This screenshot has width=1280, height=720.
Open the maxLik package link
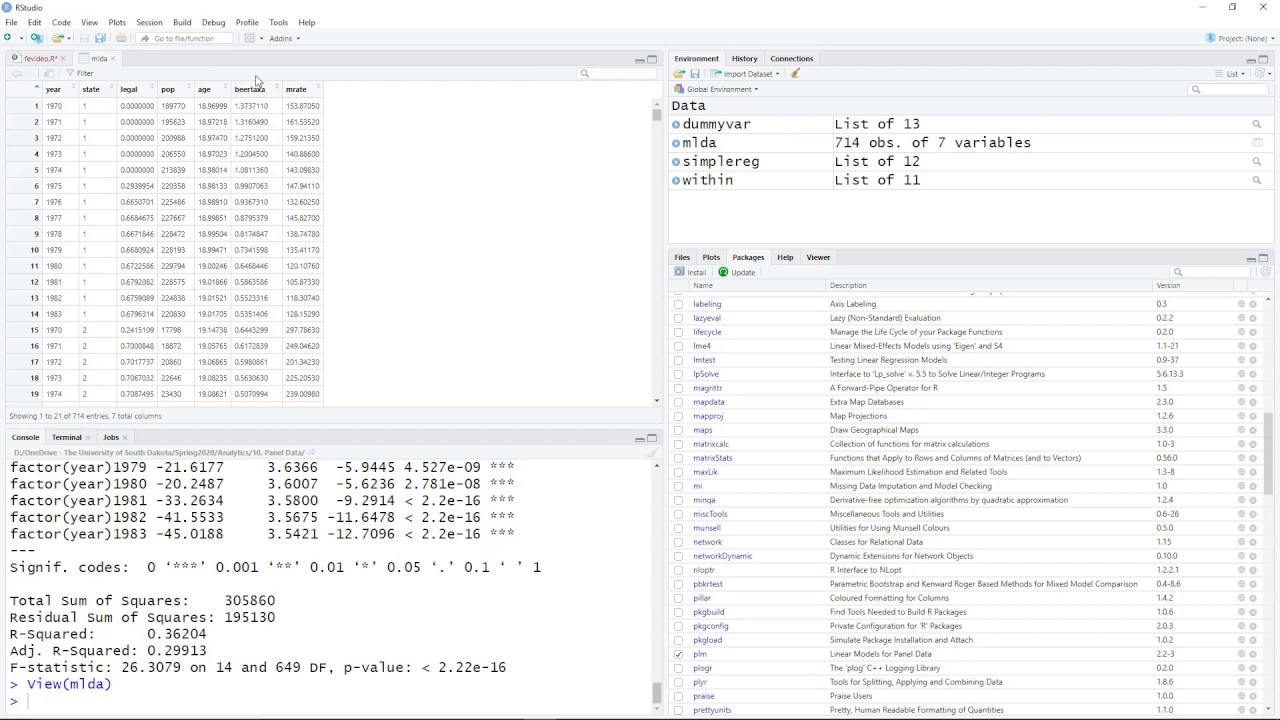[x=705, y=472]
